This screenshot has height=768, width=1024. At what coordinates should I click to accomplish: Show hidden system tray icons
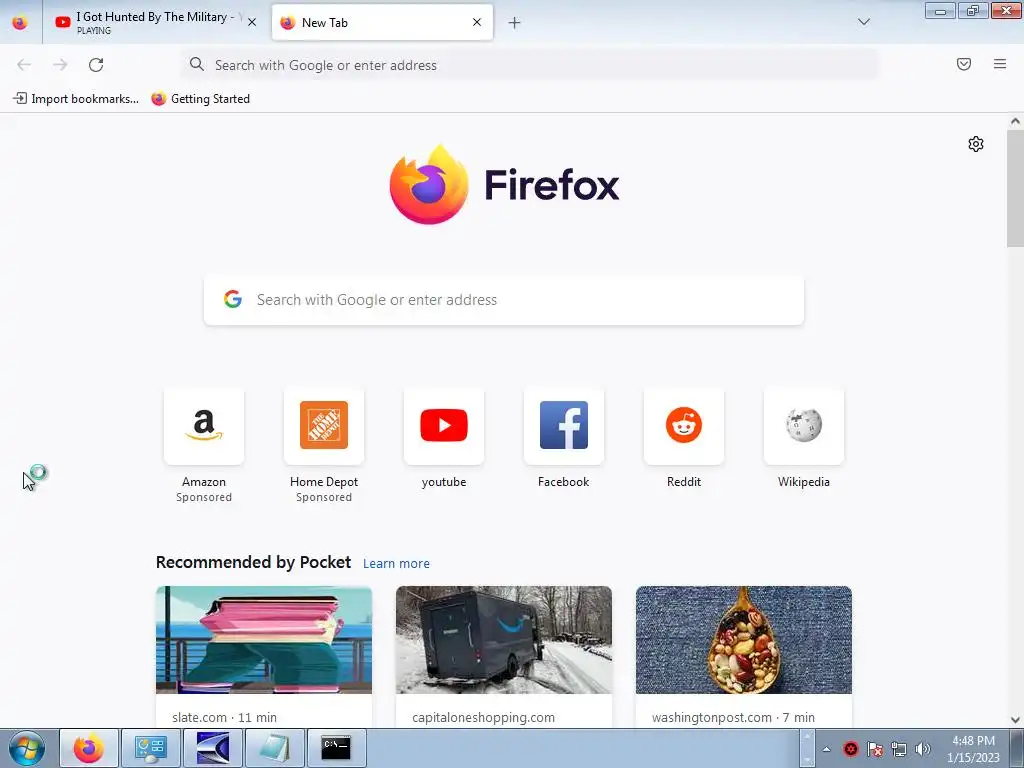click(827, 749)
